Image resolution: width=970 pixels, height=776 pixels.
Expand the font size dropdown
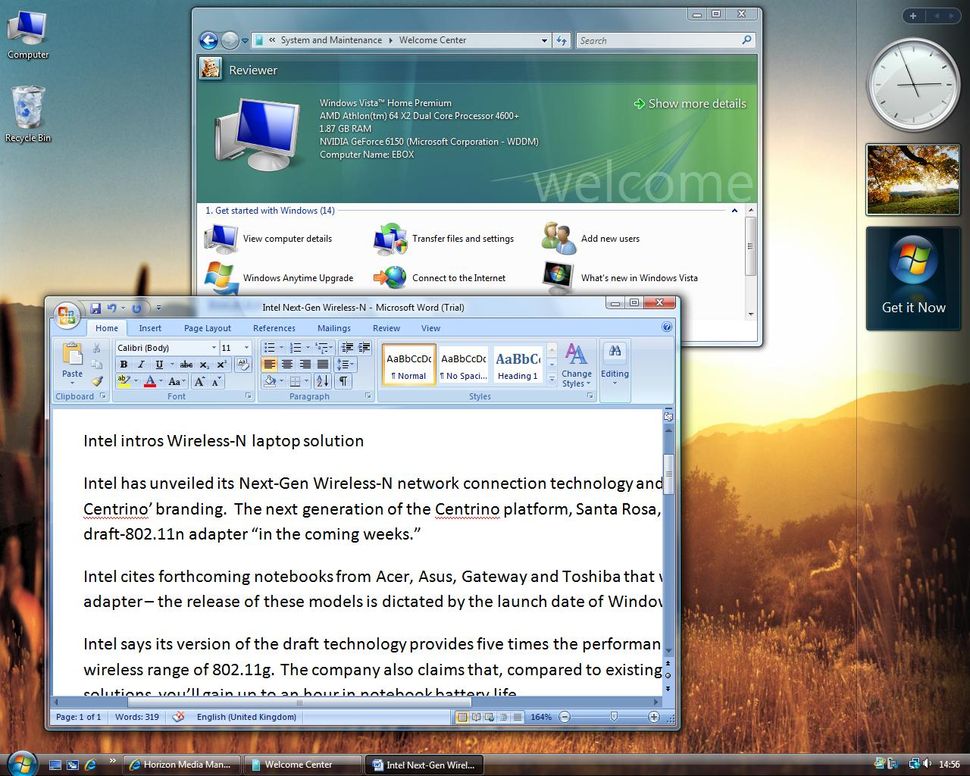point(247,347)
